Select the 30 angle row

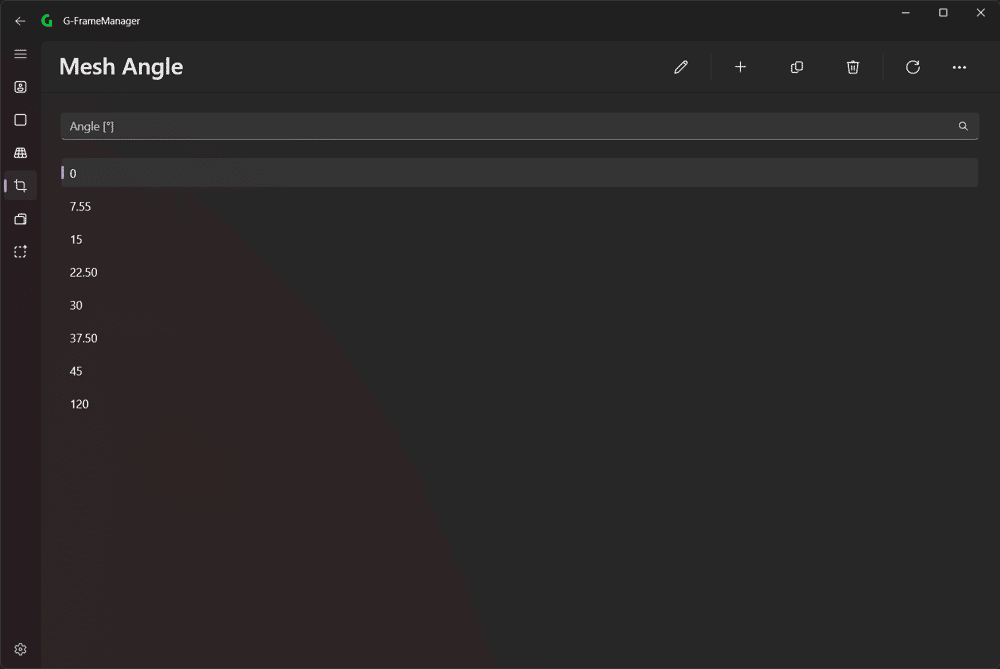519,305
